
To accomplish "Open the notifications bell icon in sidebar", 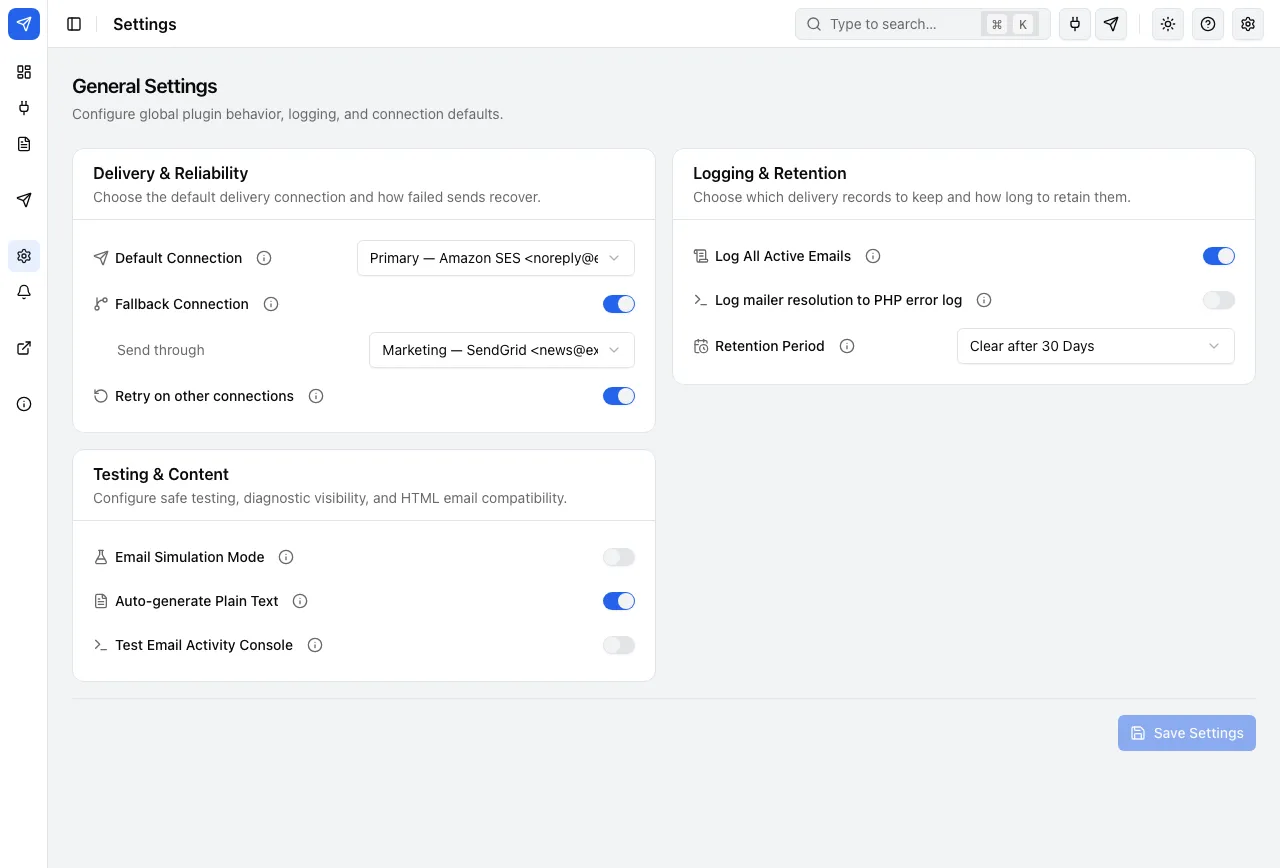I will click(x=24, y=292).
